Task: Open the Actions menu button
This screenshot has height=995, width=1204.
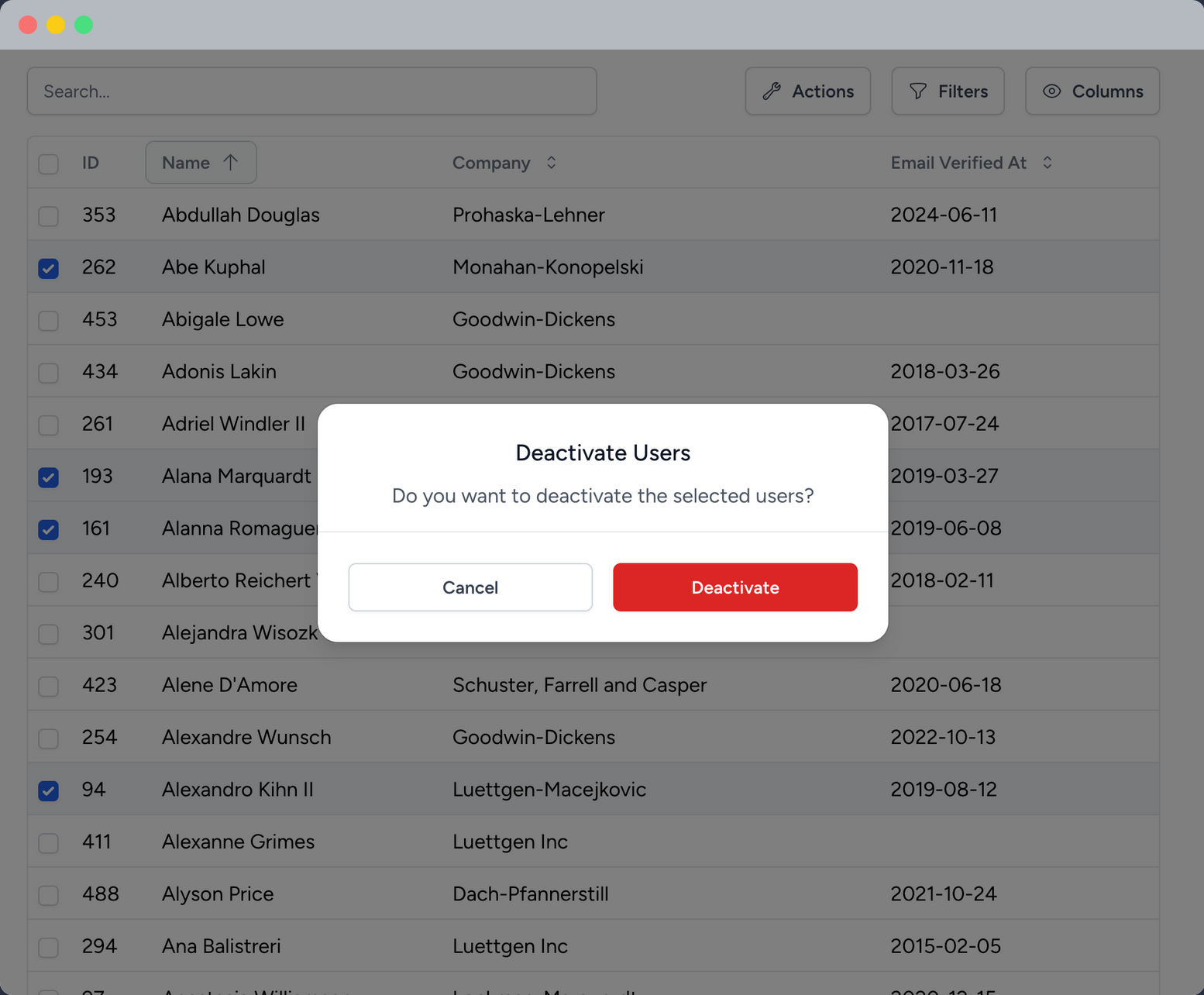Action: click(807, 91)
